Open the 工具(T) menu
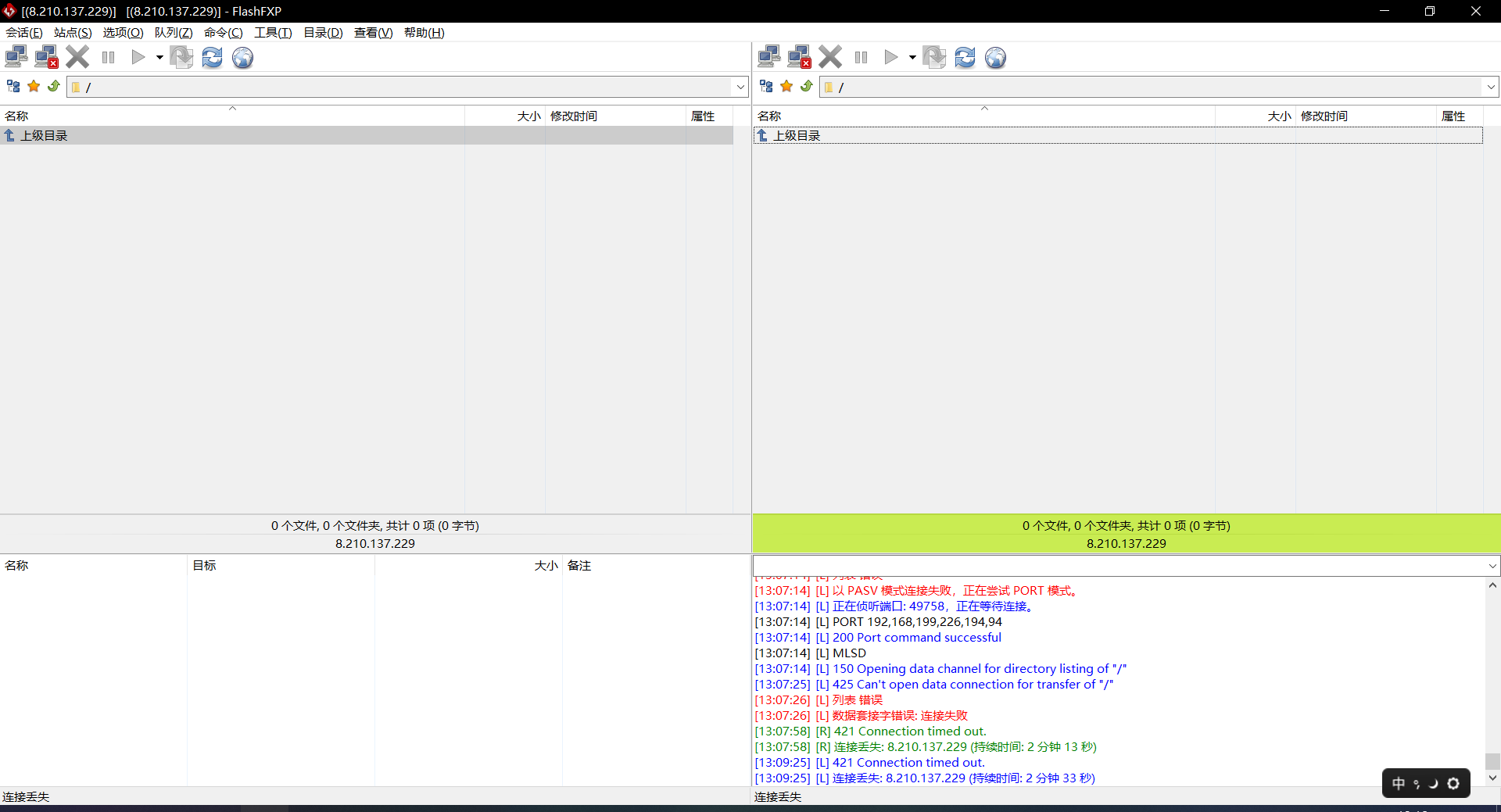Image resolution: width=1501 pixels, height=812 pixels. (273, 32)
